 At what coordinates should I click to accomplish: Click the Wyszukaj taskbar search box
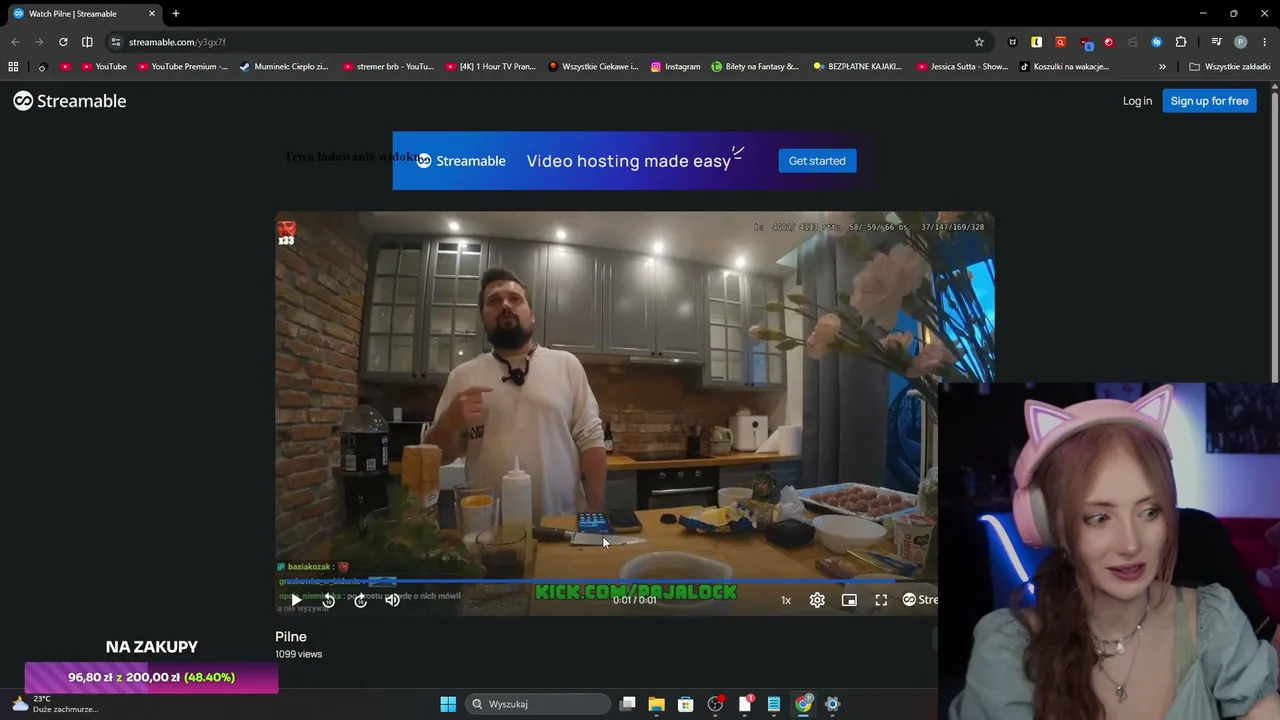pos(538,704)
